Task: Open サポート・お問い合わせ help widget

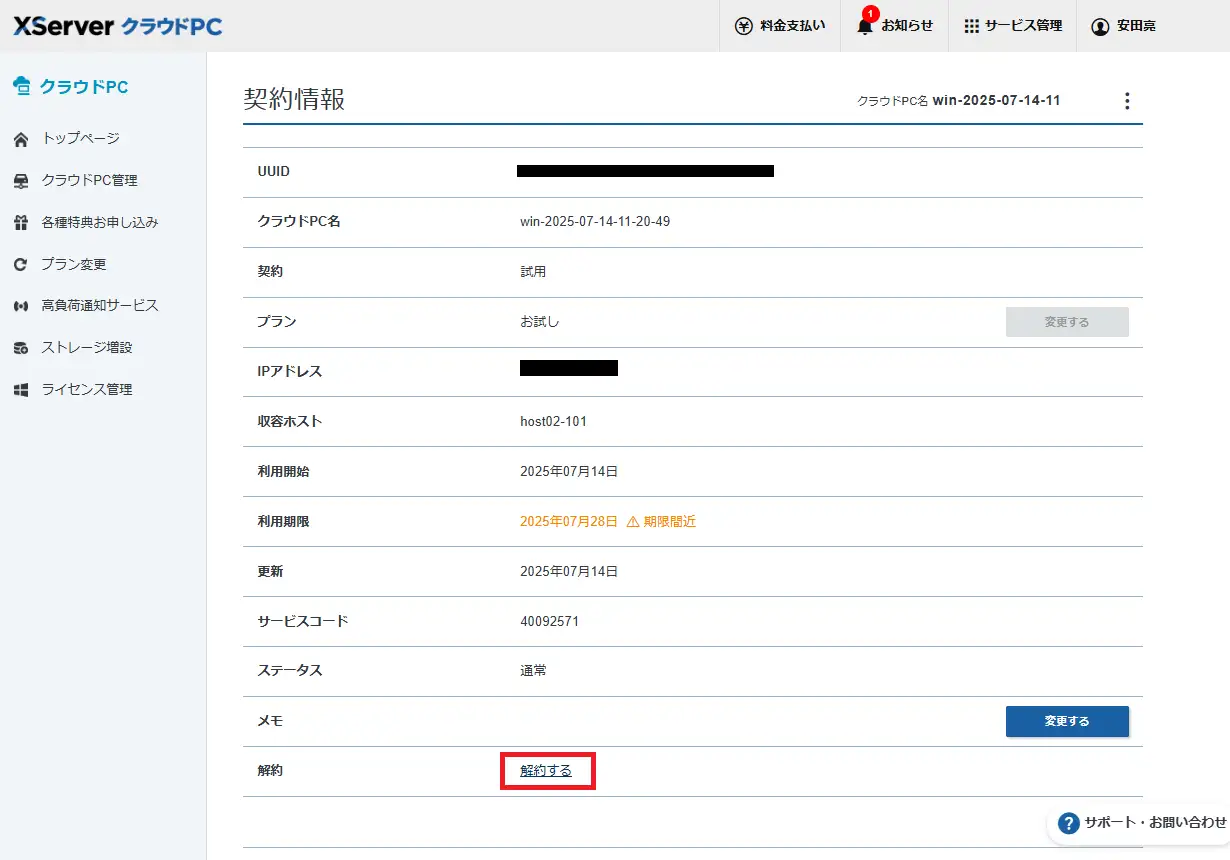Action: pos(1142,823)
